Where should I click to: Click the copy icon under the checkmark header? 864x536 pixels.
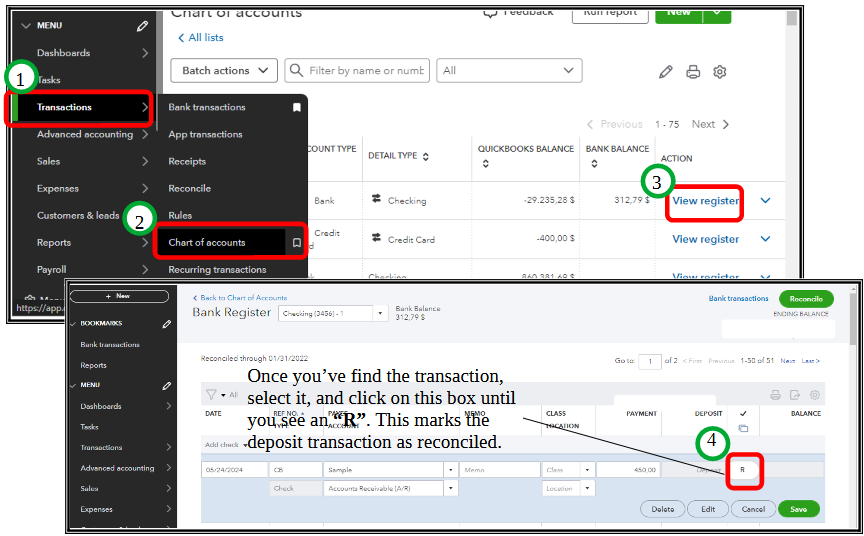tap(743, 428)
